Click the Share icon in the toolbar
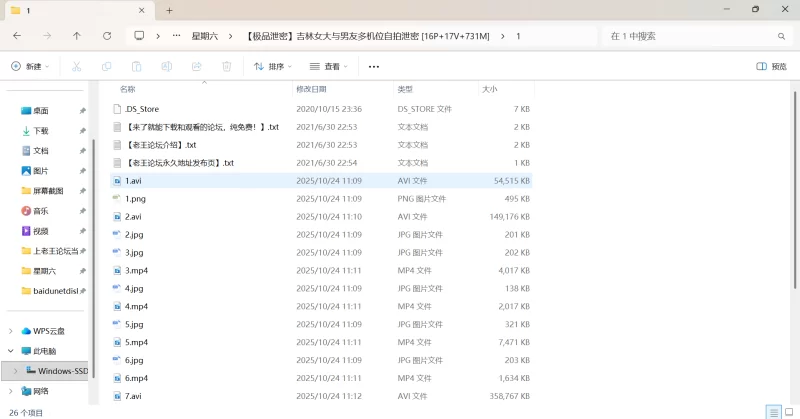The width and height of the screenshot is (800, 419). pos(197,66)
